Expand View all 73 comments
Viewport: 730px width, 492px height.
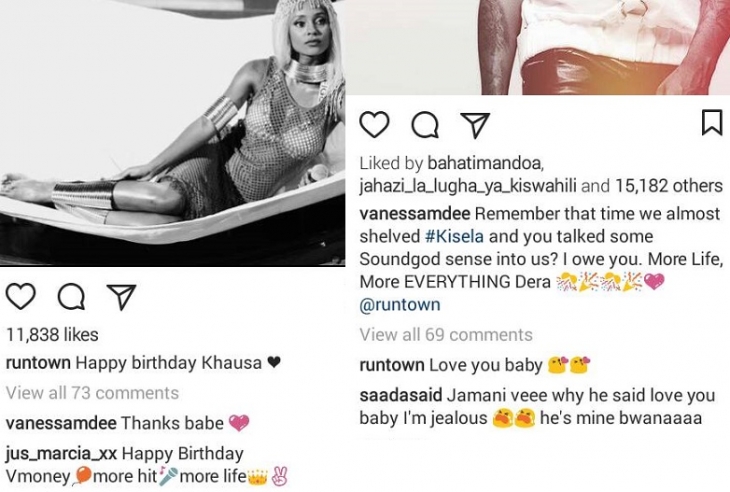pyautogui.click(x=92, y=393)
